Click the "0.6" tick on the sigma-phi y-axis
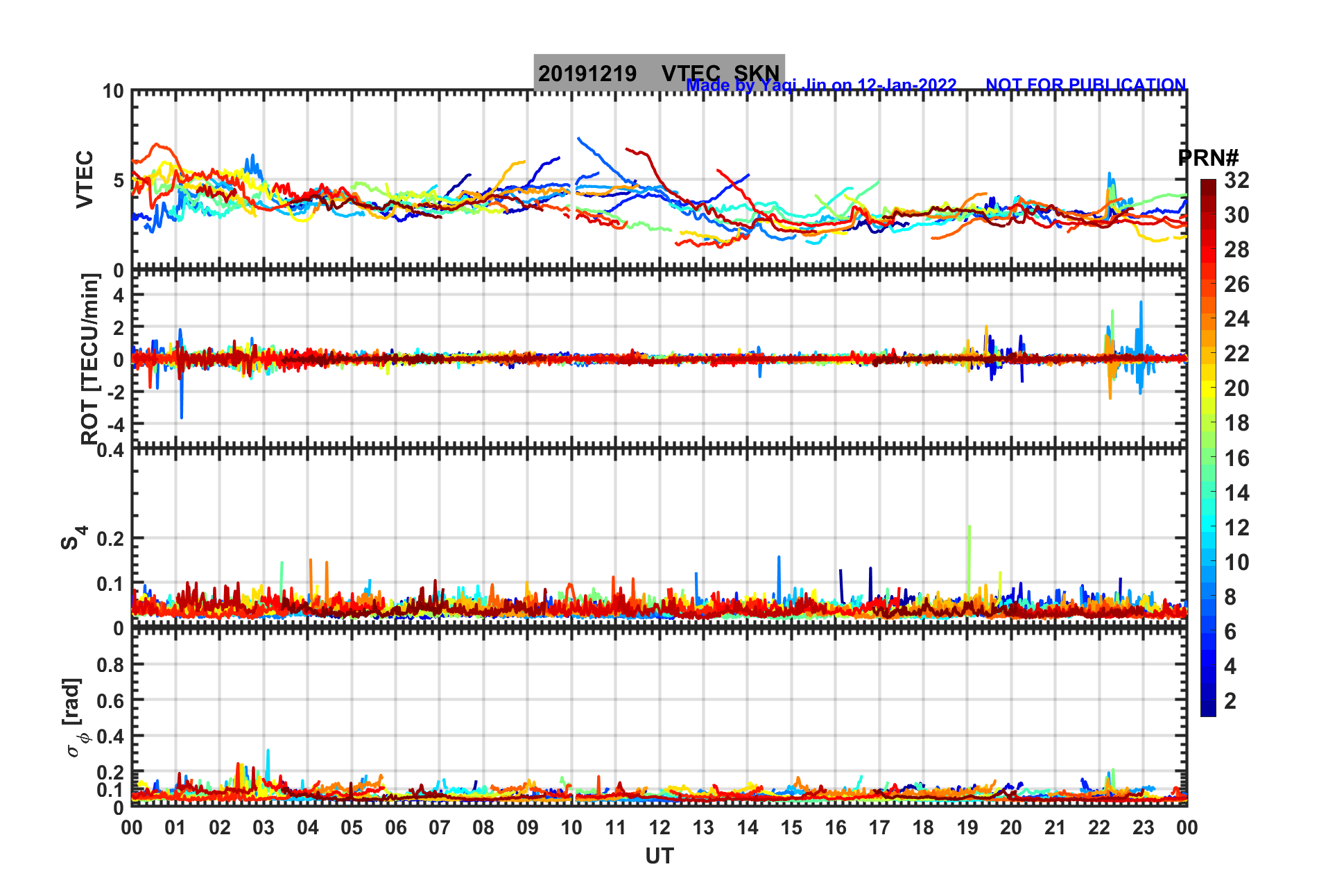The image size is (1319, 896). 110,700
